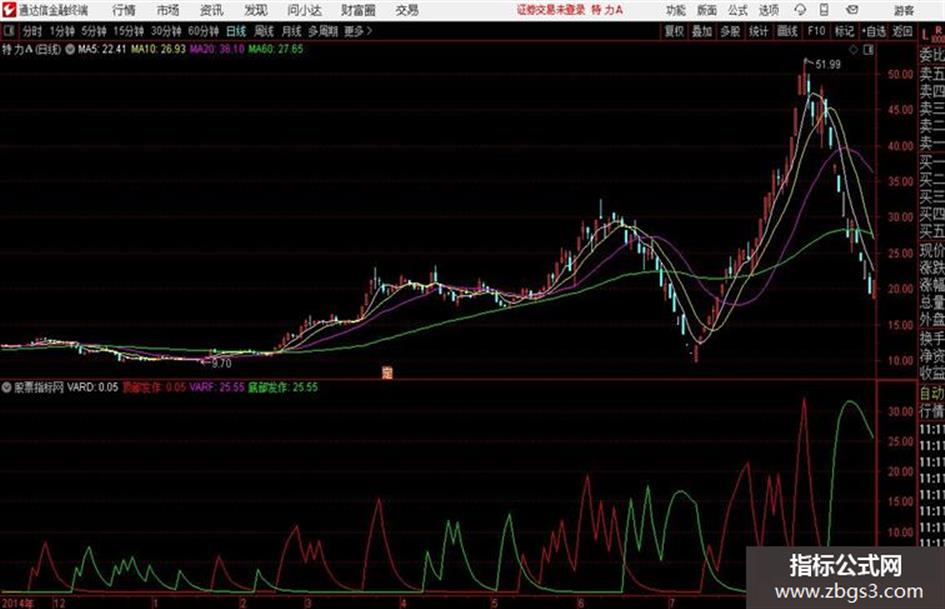Open the envelope message icon

pos(852,10)
